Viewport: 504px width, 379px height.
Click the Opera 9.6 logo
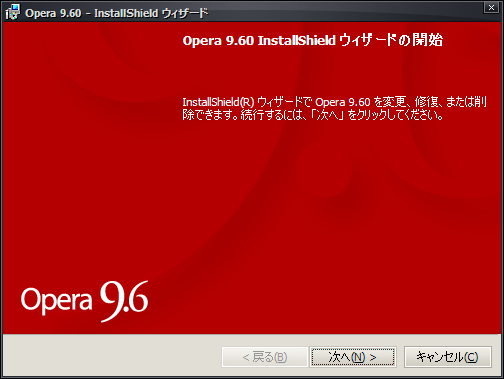tap(85, 301)
